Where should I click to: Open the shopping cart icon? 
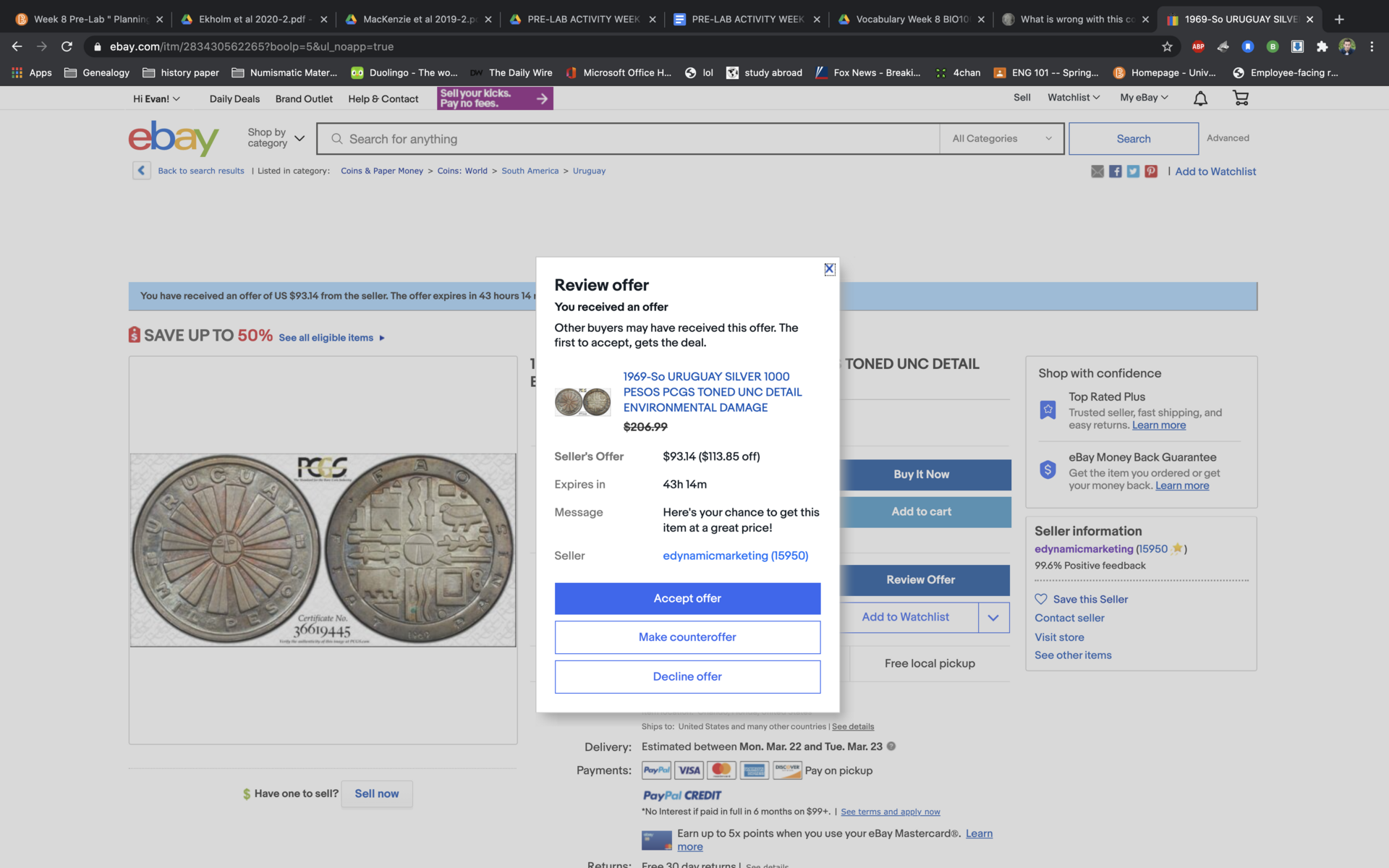(x=1241, y=98)
